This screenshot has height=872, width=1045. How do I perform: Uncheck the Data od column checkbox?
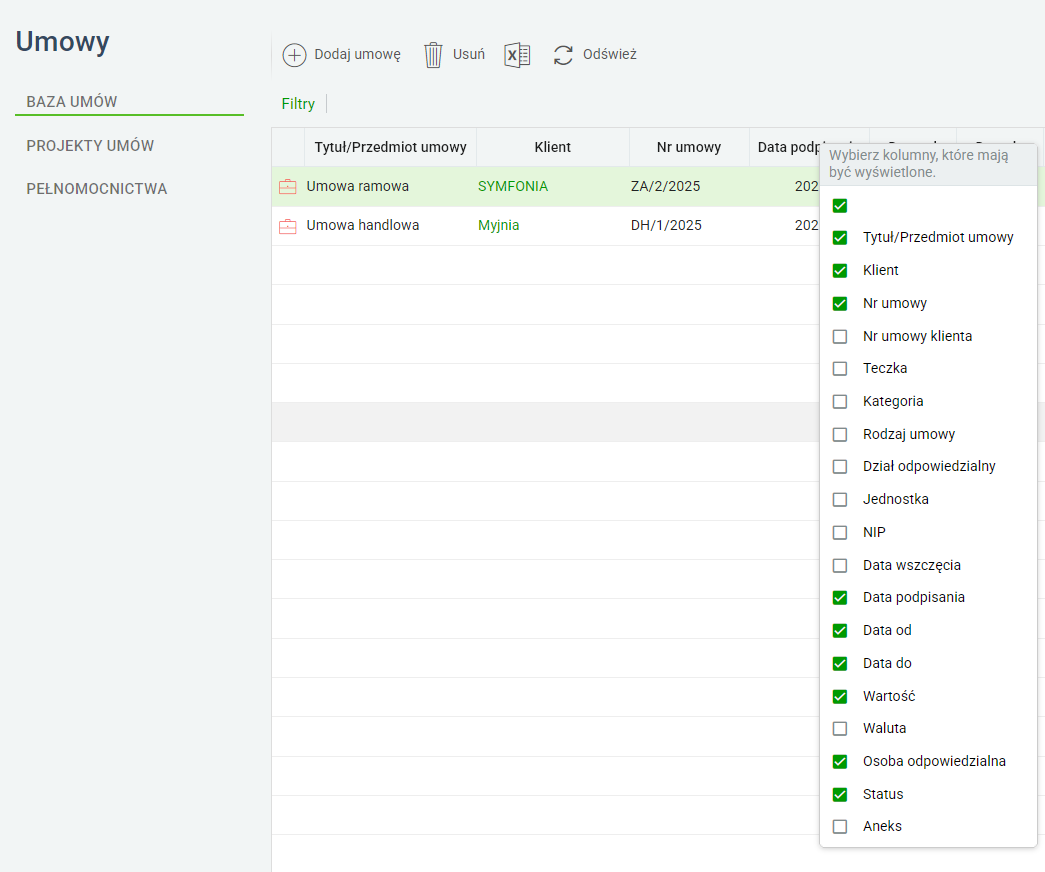tap(840, 631)
